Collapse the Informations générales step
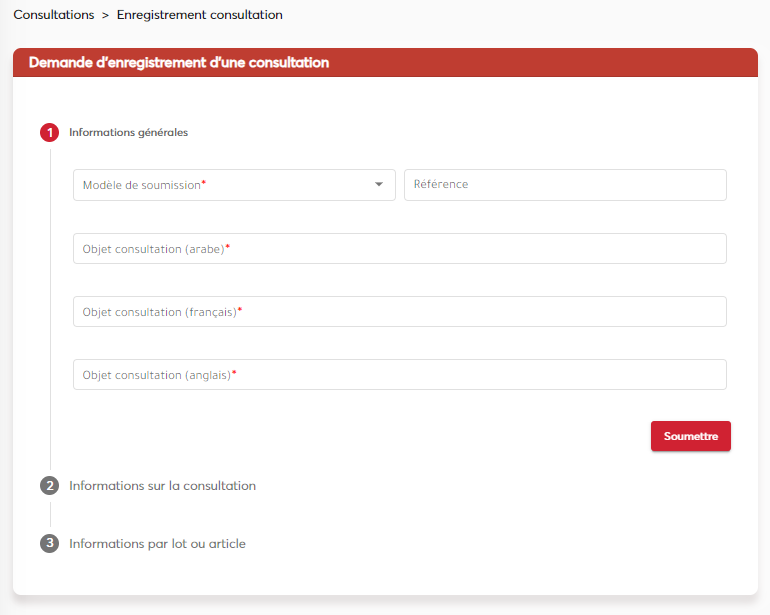The height and width of the screenshot is (615, 770). tap(128, 132)
